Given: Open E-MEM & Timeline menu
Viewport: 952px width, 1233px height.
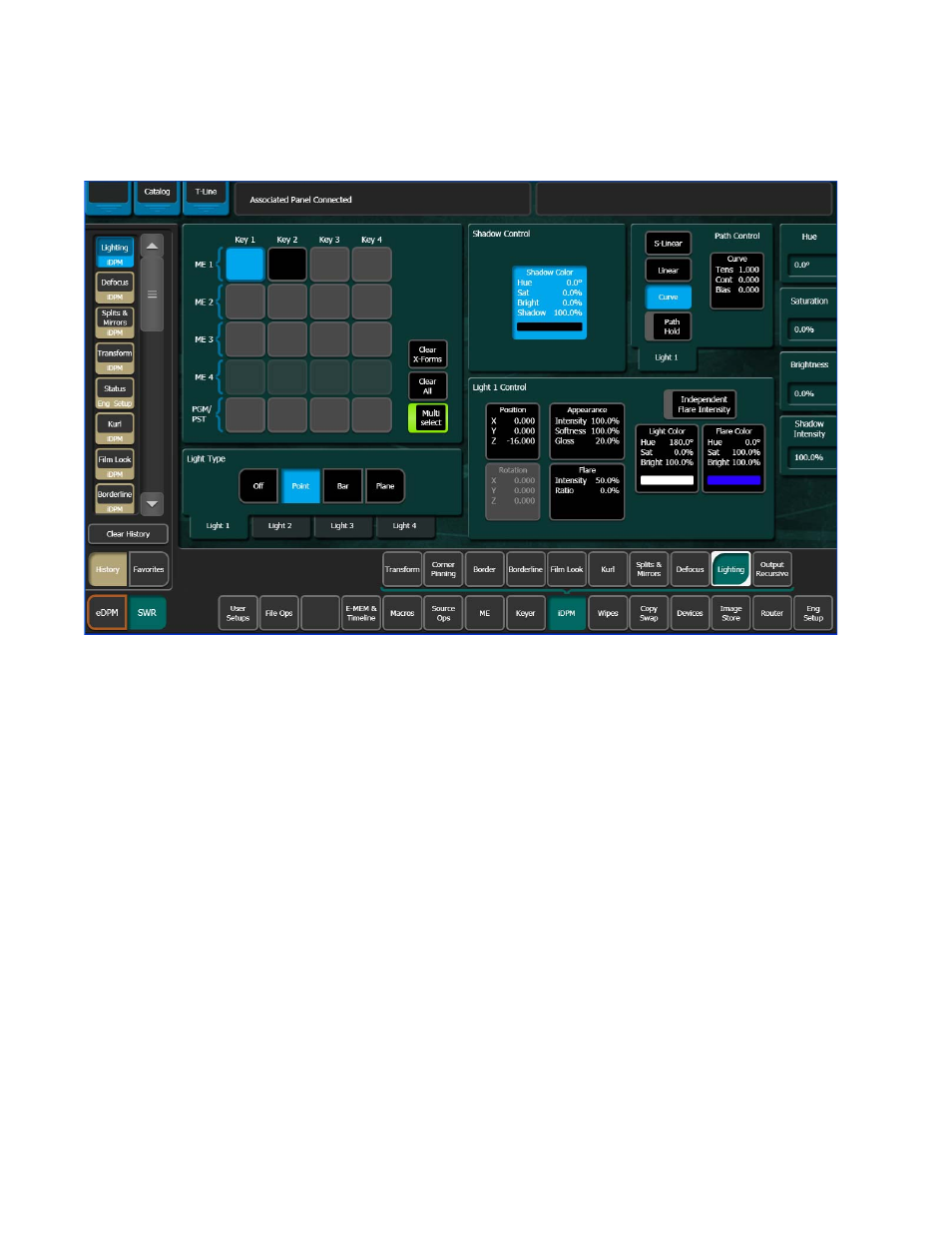Looking at the screenshot, I should [361, 613].
